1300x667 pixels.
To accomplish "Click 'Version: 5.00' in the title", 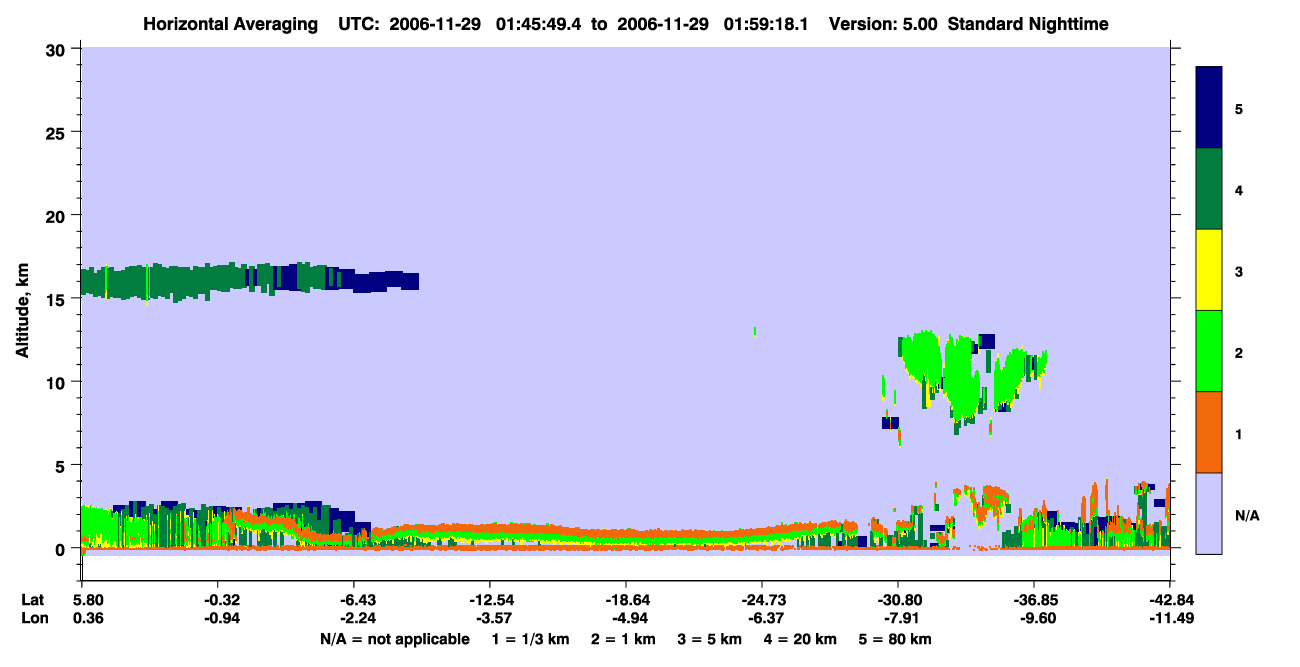I will (883, 24).
